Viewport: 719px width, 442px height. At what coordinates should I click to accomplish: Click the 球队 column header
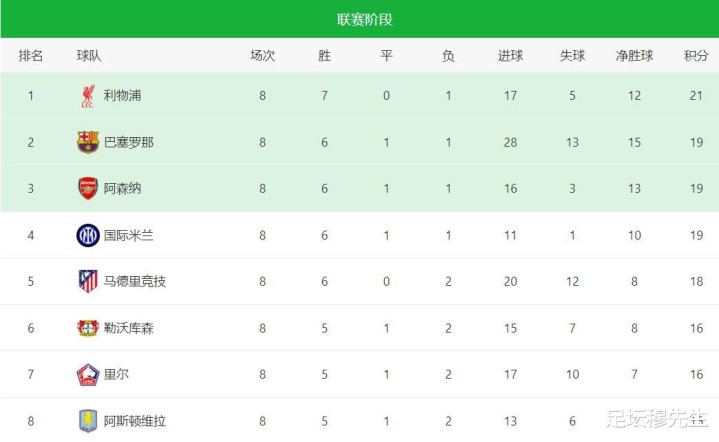click(x=89, y=56)
